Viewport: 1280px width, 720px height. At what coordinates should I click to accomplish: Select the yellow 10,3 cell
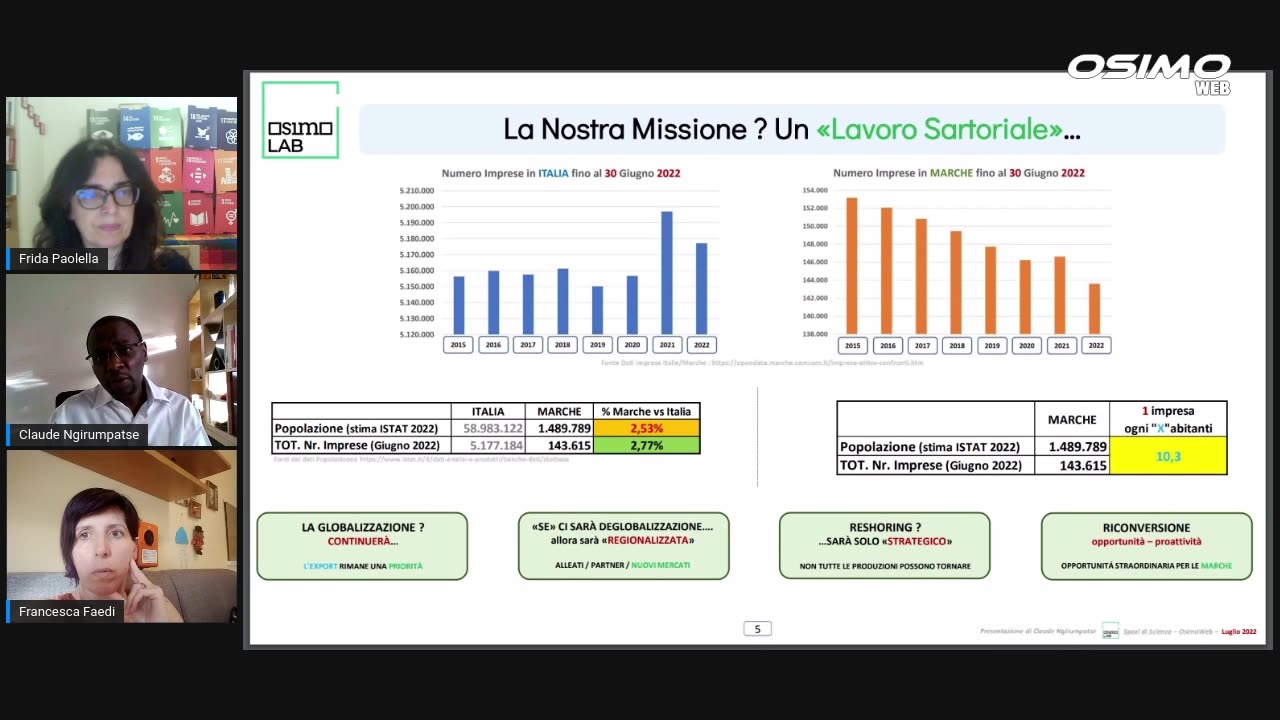tap(1168, 456)
